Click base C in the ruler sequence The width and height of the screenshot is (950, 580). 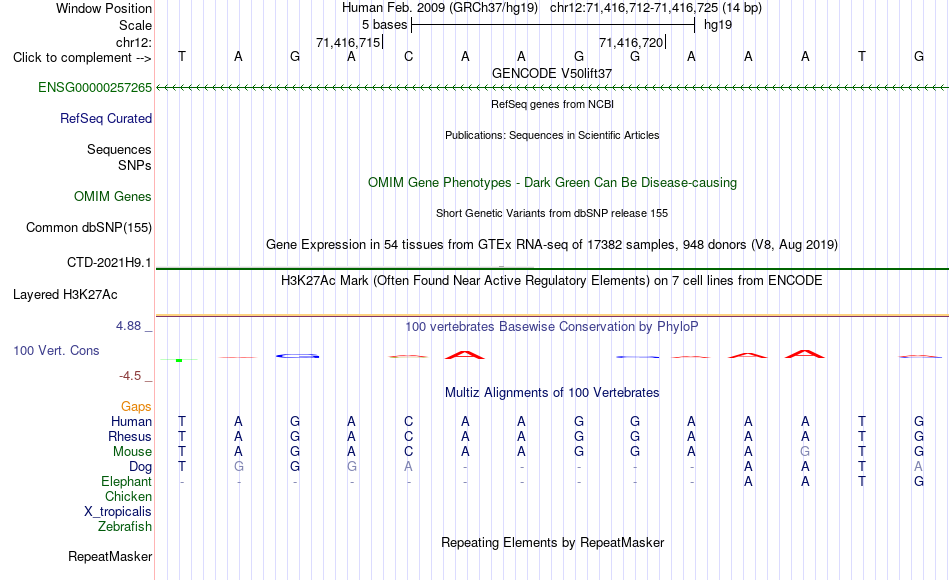tap(408, 57)
